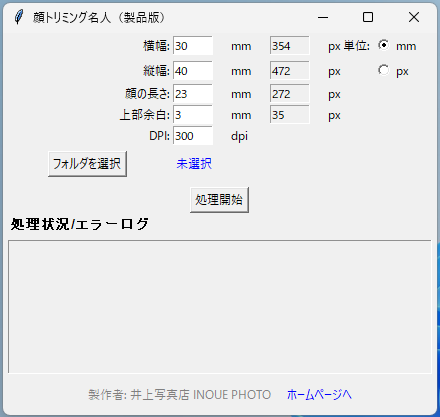Click the 上部余白 px field showing 35
The width and height of the screenshot is (440, 417).
[290, 115]
